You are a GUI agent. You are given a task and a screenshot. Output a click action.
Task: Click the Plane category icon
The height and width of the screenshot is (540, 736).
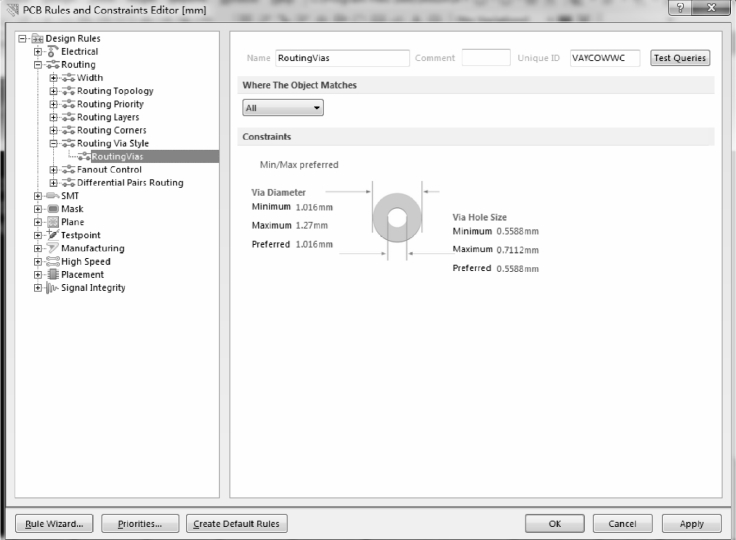(53, 222)
